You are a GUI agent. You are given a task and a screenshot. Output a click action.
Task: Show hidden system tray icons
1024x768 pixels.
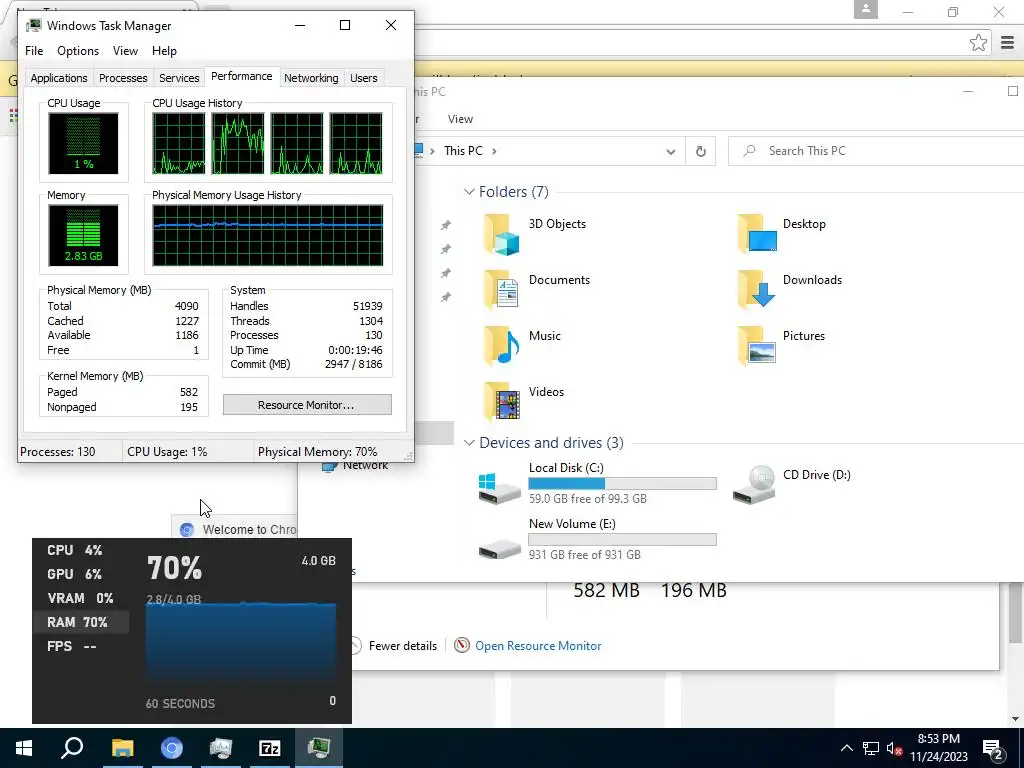click(x=846, y=748)
